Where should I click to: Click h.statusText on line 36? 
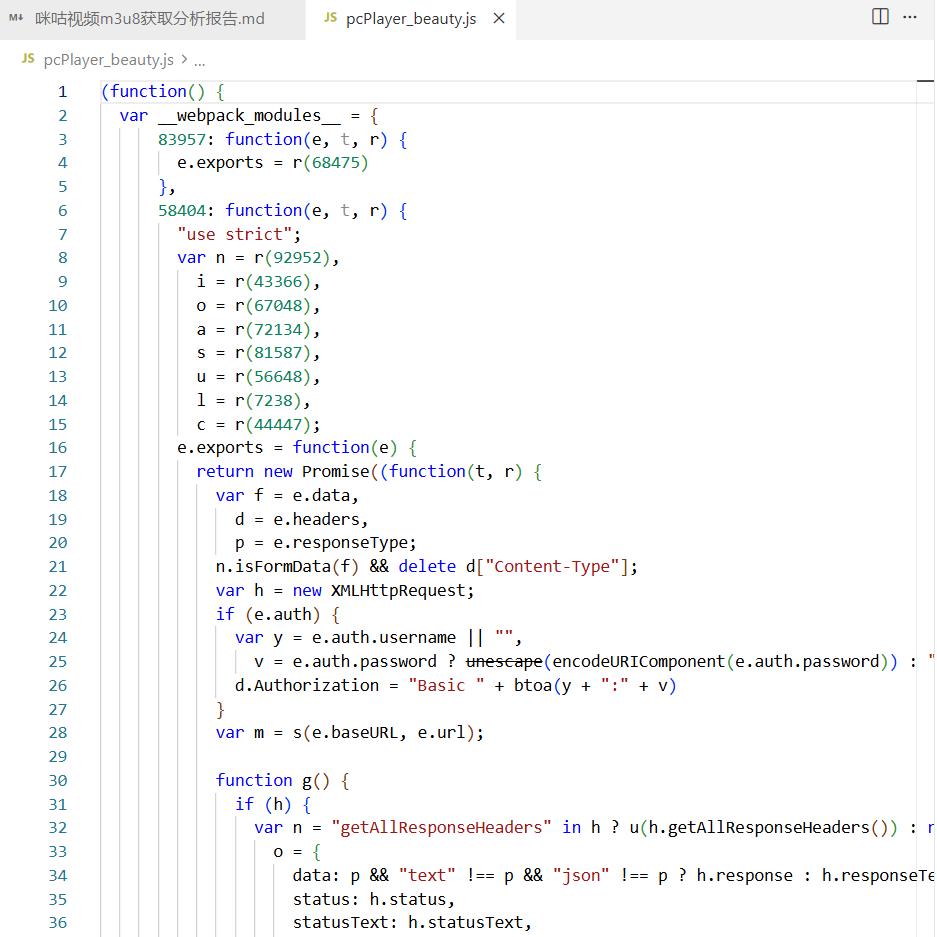click(x=465, y=923)
